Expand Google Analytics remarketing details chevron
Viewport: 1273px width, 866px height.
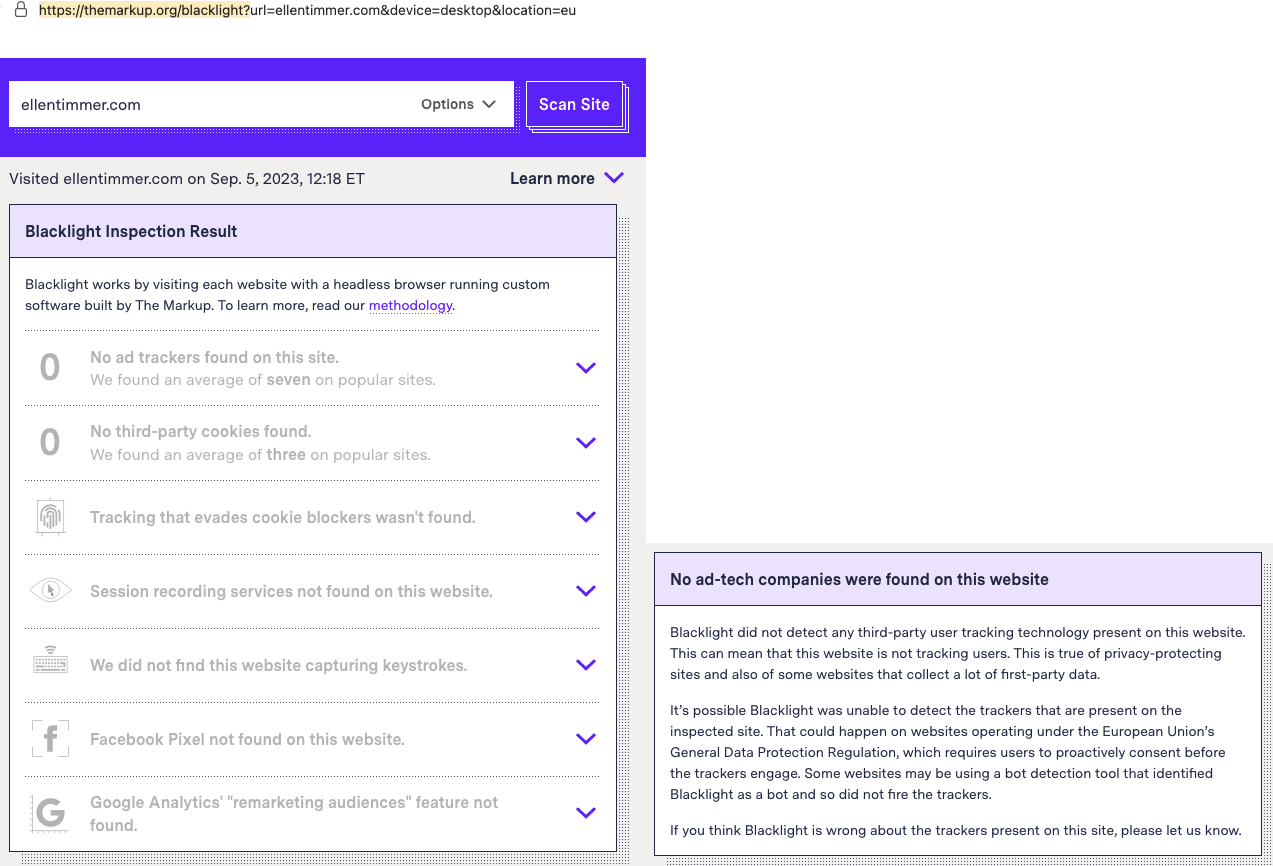coord(586,813)
